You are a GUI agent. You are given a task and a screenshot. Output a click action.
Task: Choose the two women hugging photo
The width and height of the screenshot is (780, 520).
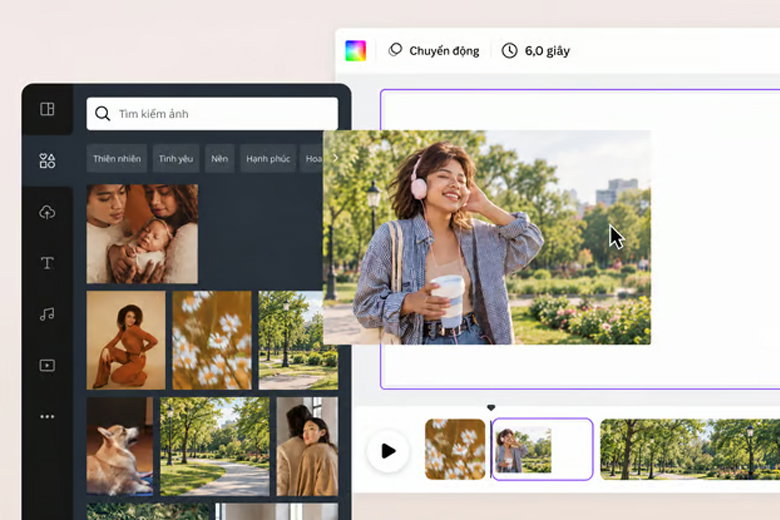307,446
